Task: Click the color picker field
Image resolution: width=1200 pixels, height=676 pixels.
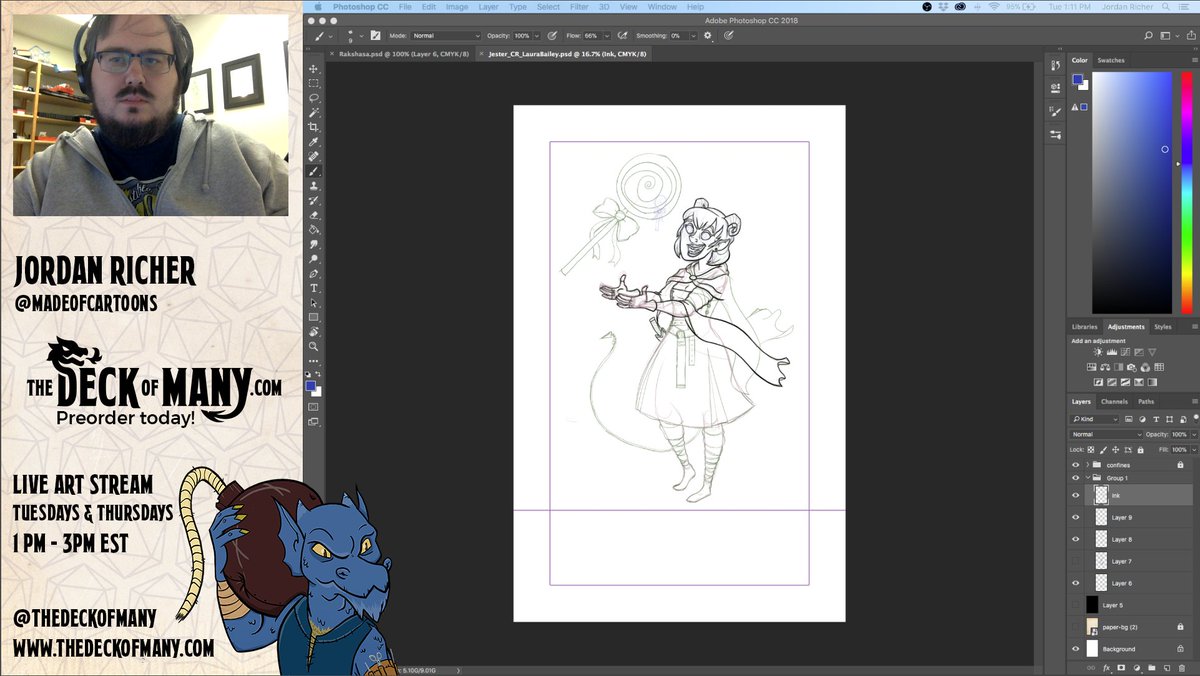Action: tap(1131, 193)
